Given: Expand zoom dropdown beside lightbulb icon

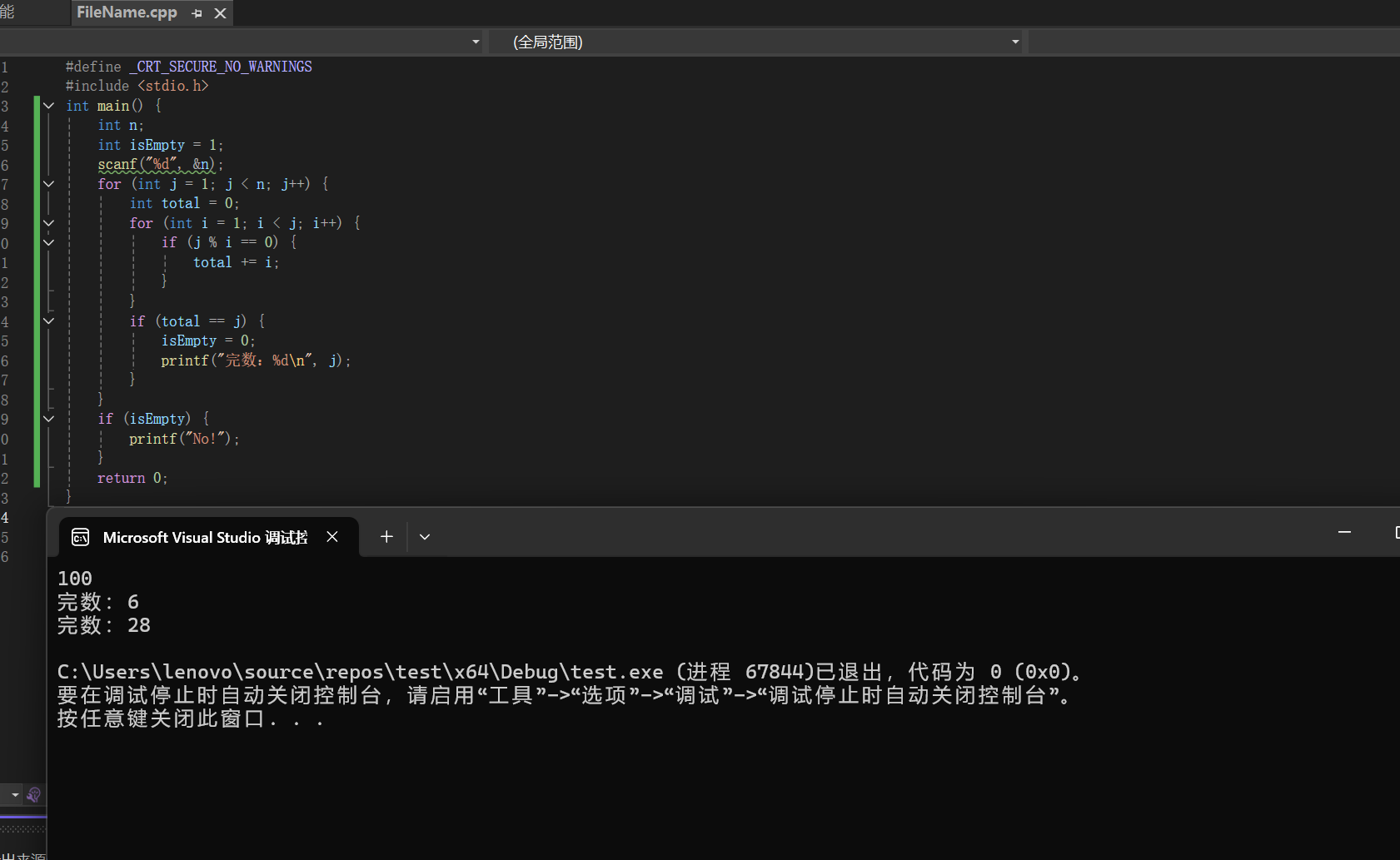Looking at the screenshot, I should pyautogui.click(x=14, y=795).
